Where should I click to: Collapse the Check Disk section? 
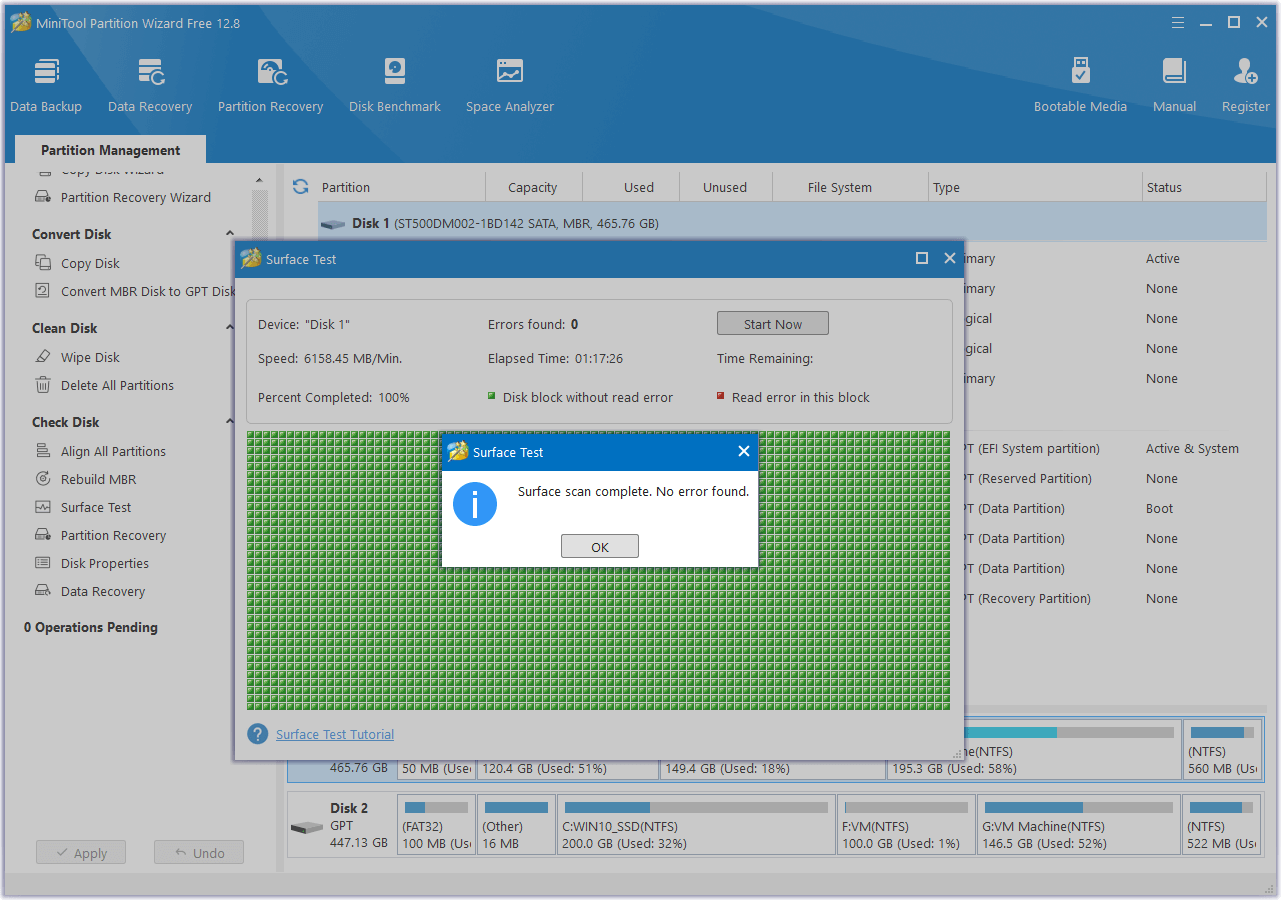coord(230,423)
